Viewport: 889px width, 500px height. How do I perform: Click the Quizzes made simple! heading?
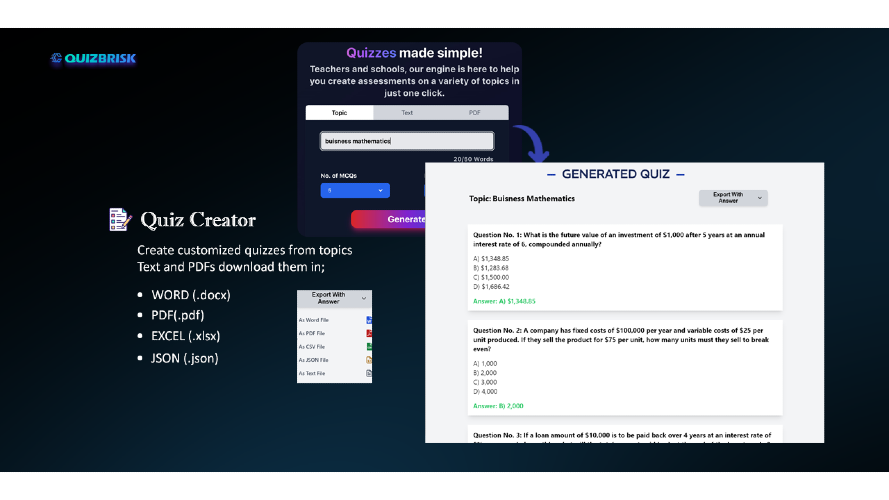[414, 53]
